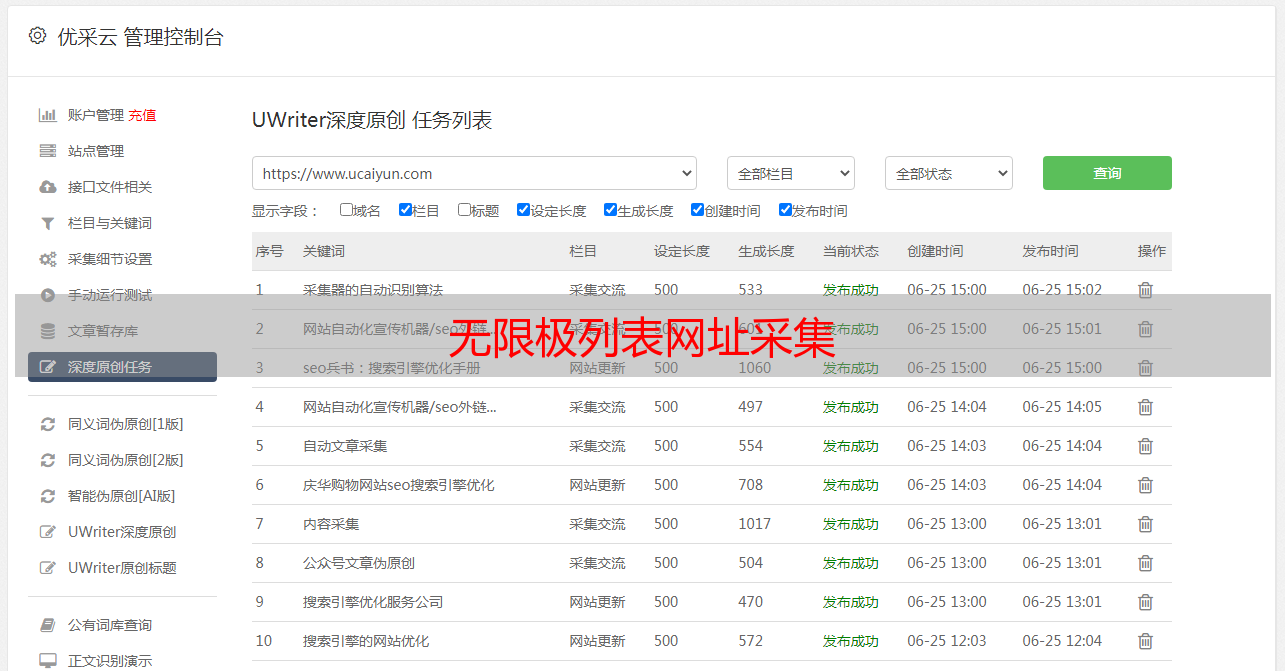This screenshot has width=1285, height=671.
Task: Click the bar chart icon for 账户管理
Action: click(47, 115)
